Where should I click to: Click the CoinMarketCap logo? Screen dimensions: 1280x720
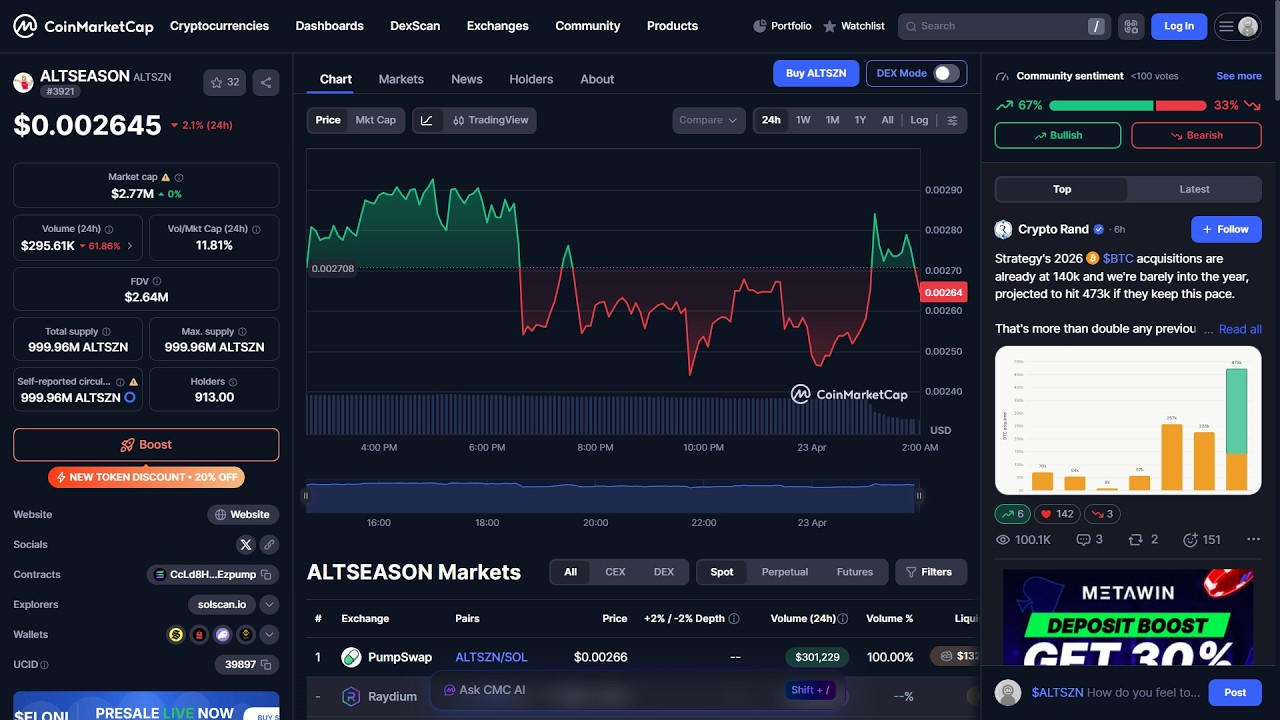(83, 26)
